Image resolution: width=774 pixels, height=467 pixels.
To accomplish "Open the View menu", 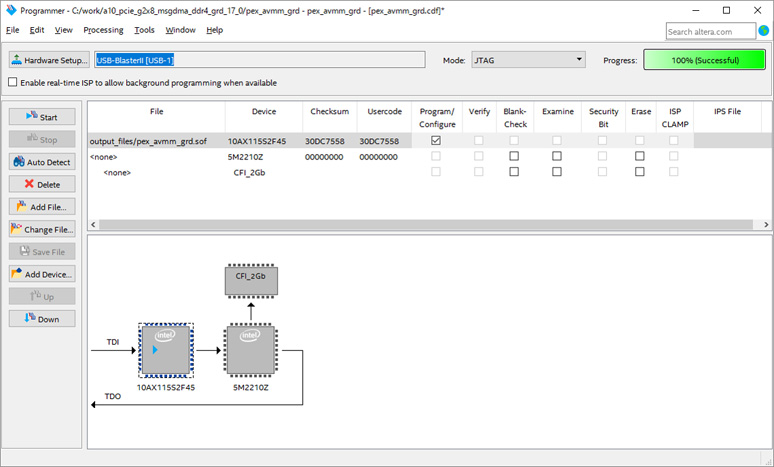I will click(x=64, y=30).
